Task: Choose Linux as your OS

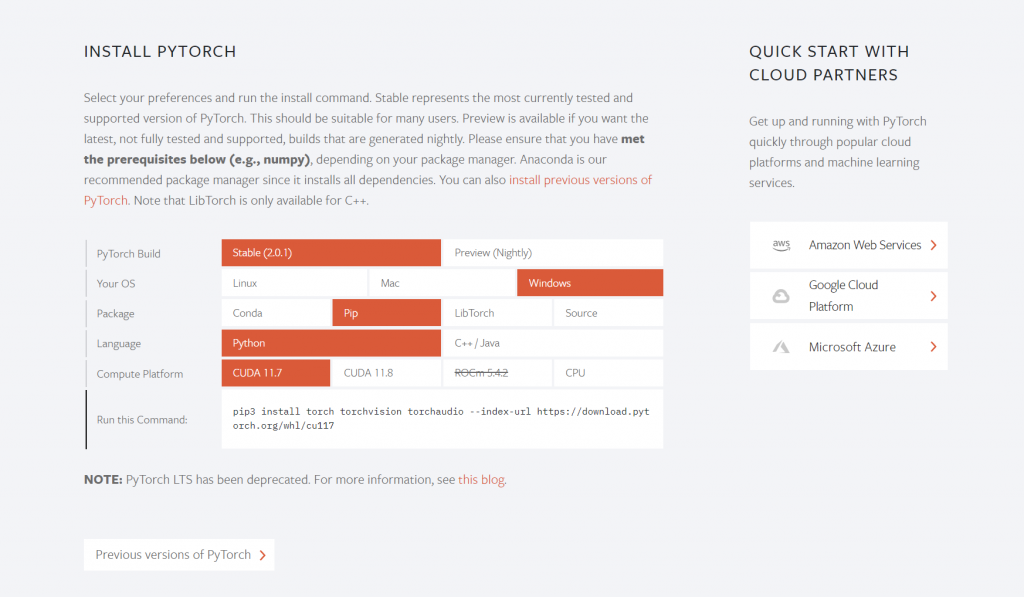Action: click(x=295, y=283)
